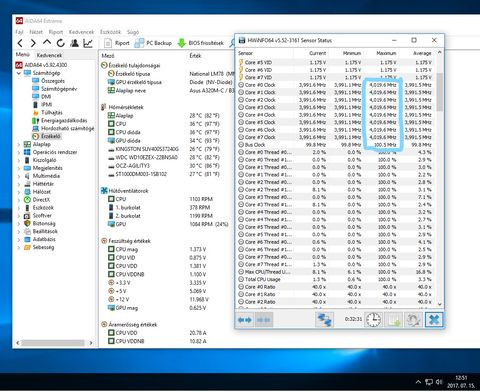Open the Súgó menu
Image resolution: width=480 pixels, height=392 pixels.
pyautogui.click(x=133, y=32)
